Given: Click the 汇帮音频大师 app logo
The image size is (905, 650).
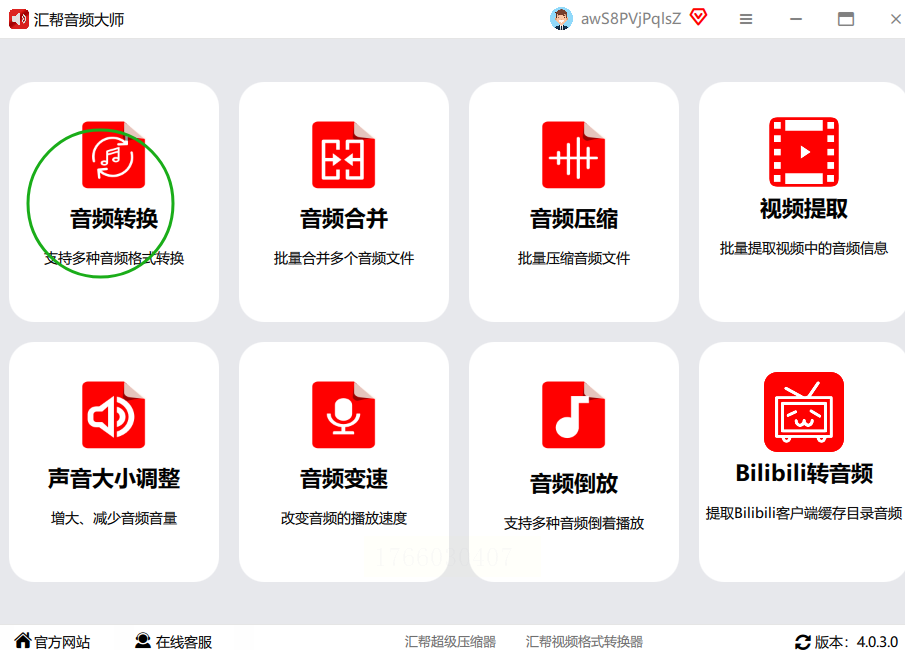Looking at the screenshot, I should (18, 19).
